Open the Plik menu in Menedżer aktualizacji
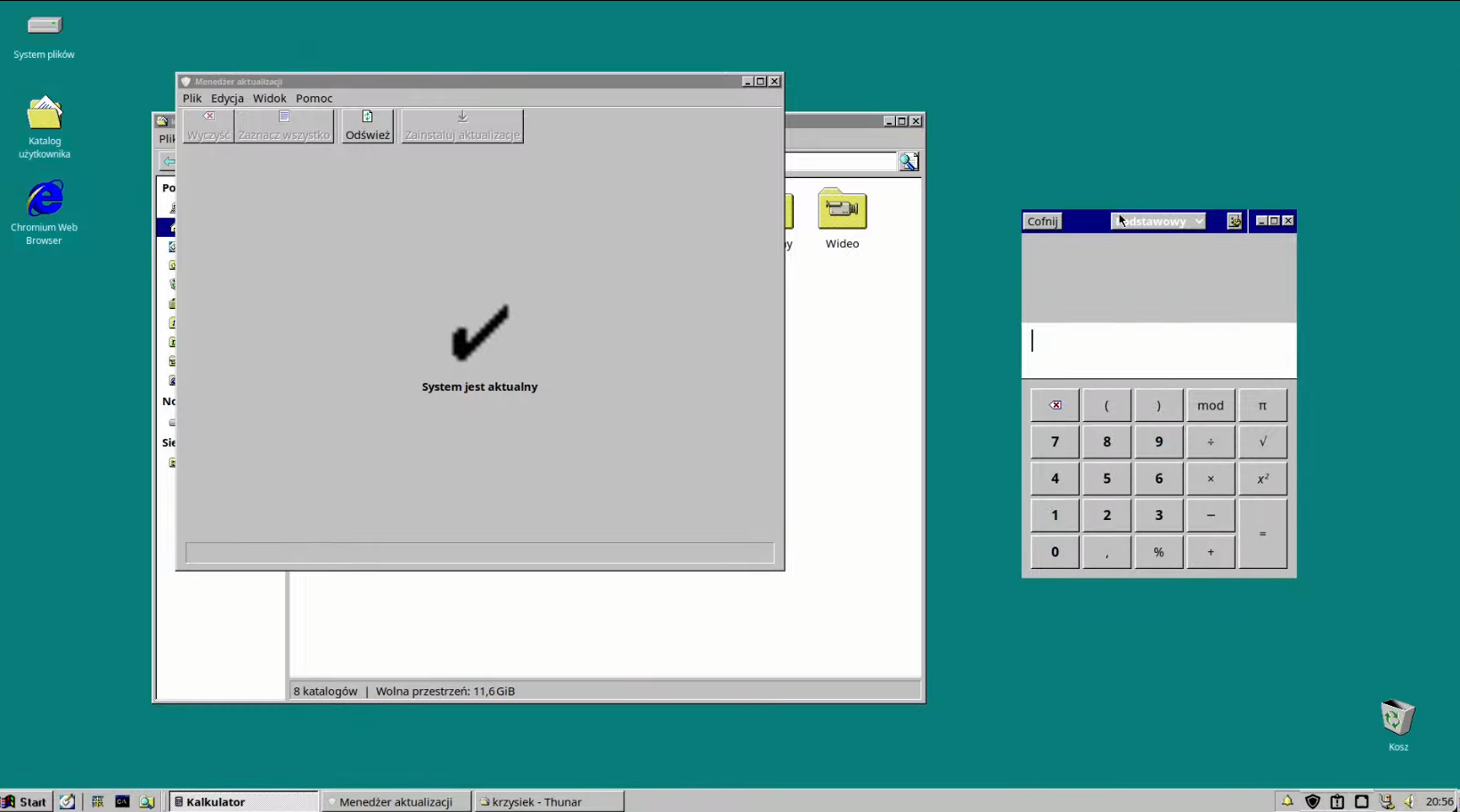Viewport: 1460px width, 812px height. [x=192, y=98]
